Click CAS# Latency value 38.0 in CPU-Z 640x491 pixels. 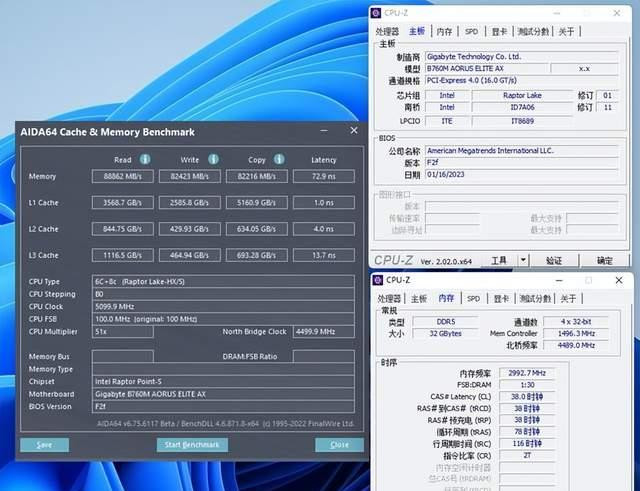click(527, 397)
